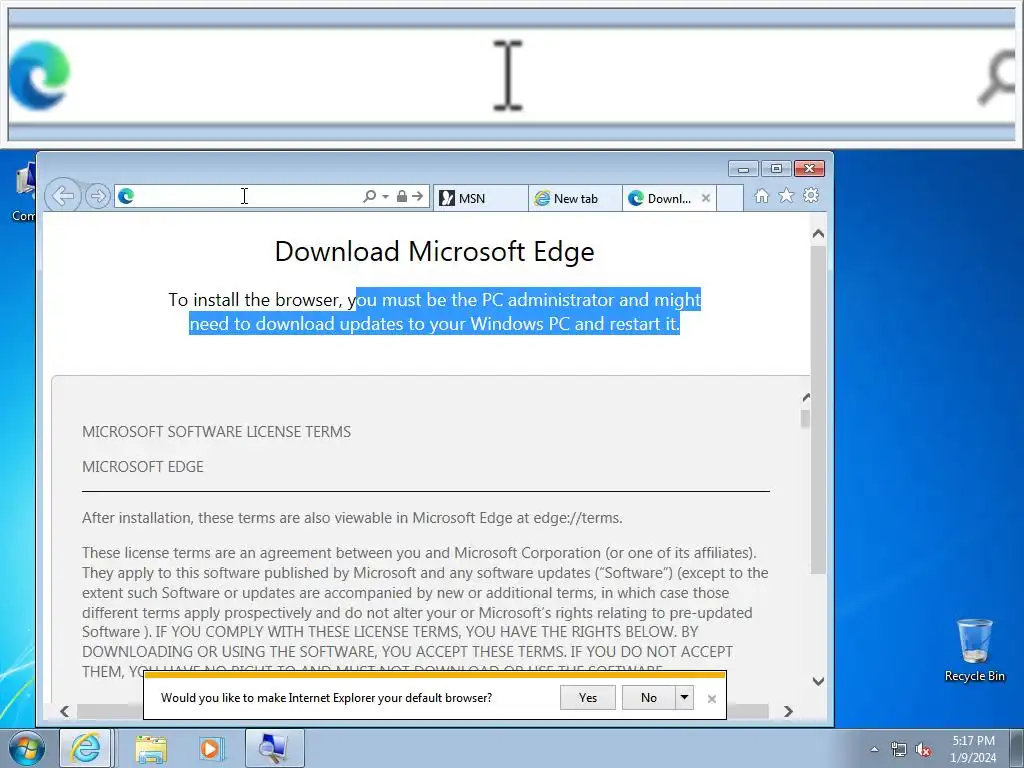Click the search magnifier in address bar
Image resolution: width=1024 pixels, height=768 pixels.
click(369, 196)
